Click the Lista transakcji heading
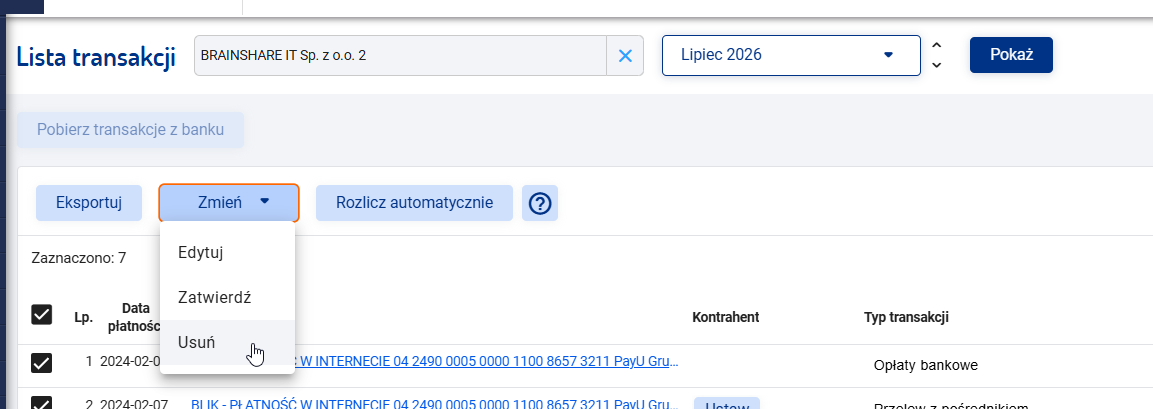Screen dimensions: 1153x409 [96, 57]
